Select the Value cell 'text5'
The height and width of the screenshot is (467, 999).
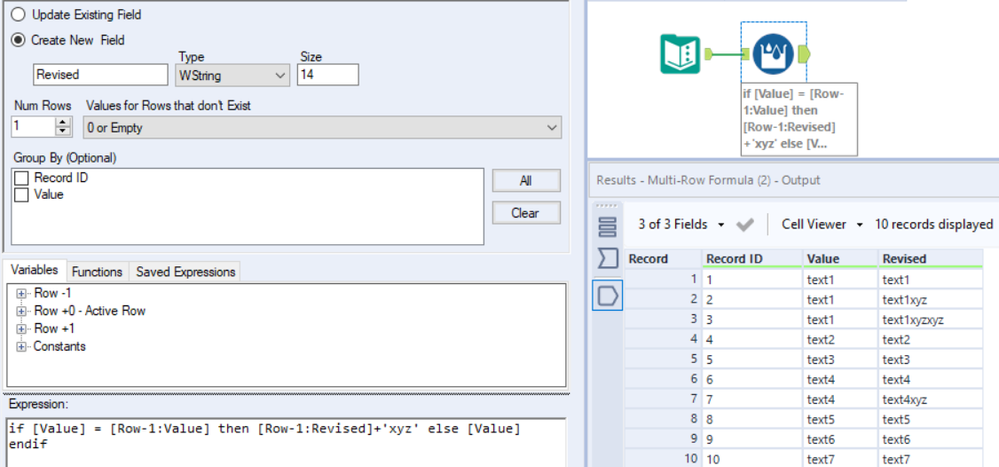[840, 420]
